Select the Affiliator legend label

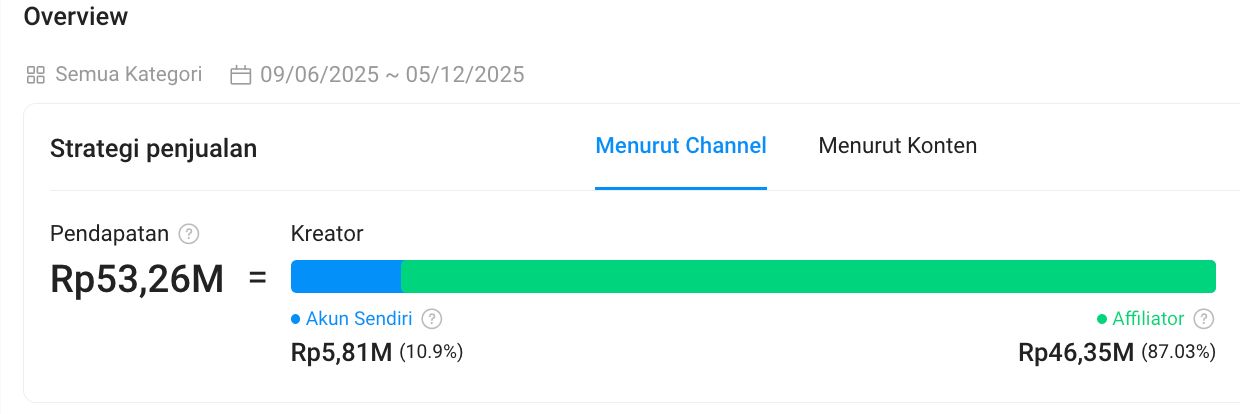point(1149,319)
